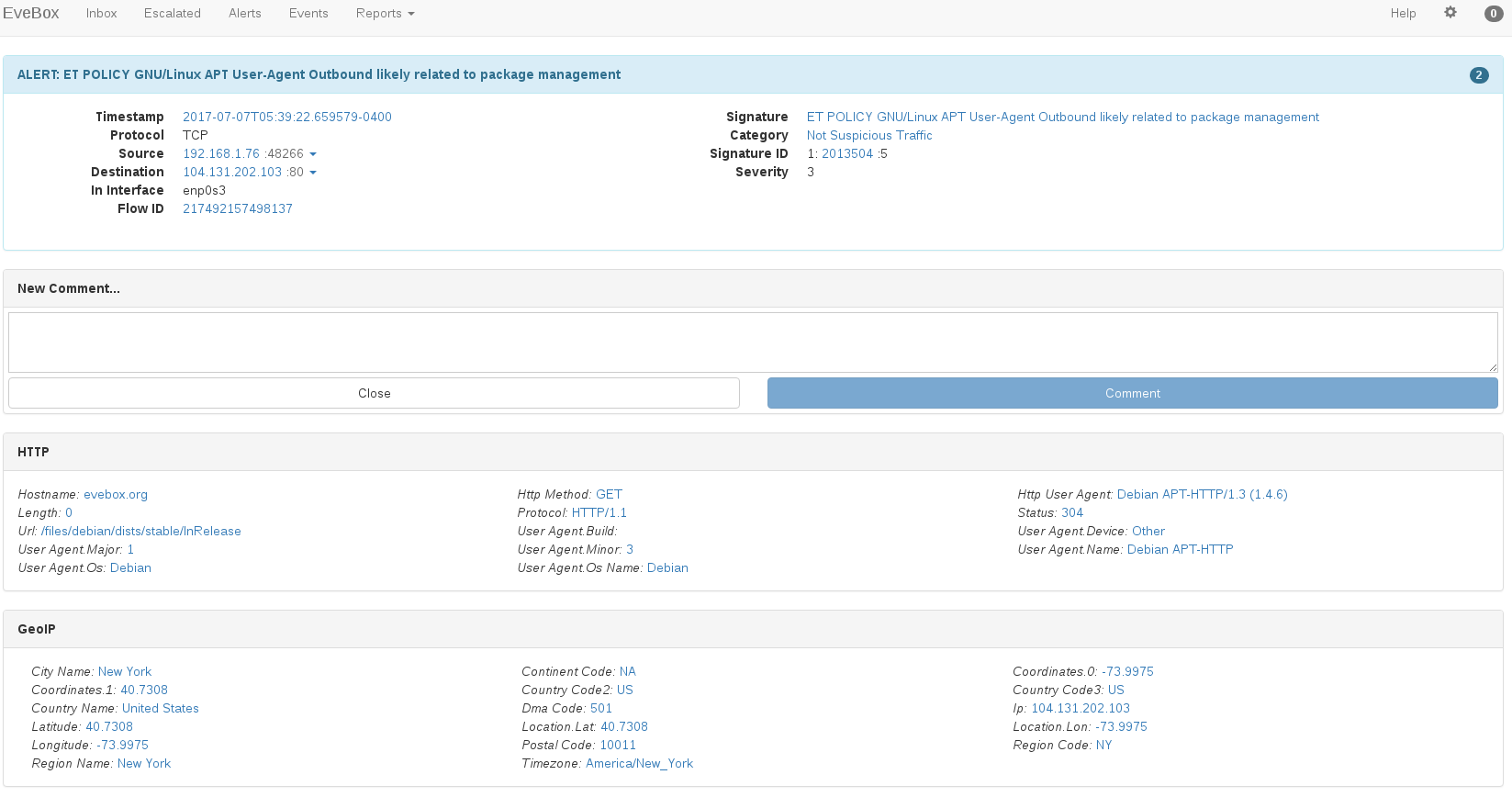Click City Name value New York
Screen dimensions: 1512x797
125,672
